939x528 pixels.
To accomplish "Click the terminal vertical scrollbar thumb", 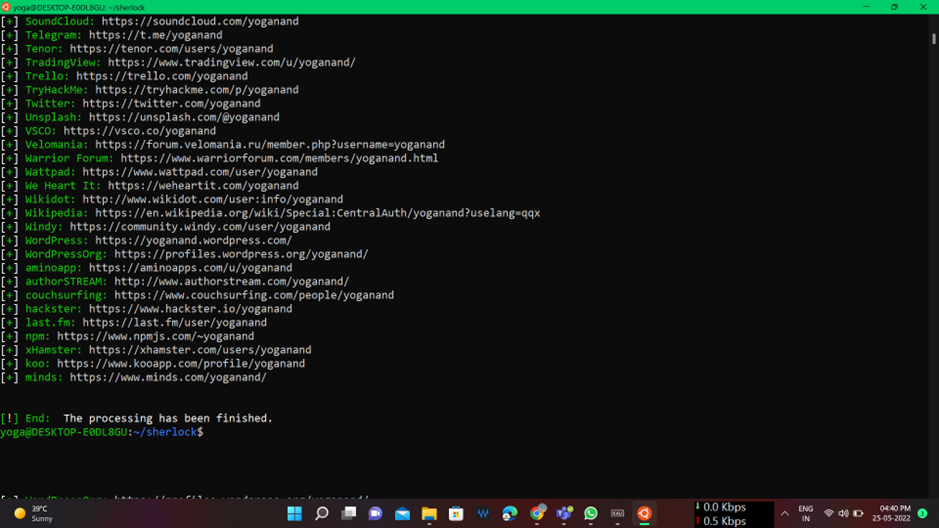I will tap(934, 38).
